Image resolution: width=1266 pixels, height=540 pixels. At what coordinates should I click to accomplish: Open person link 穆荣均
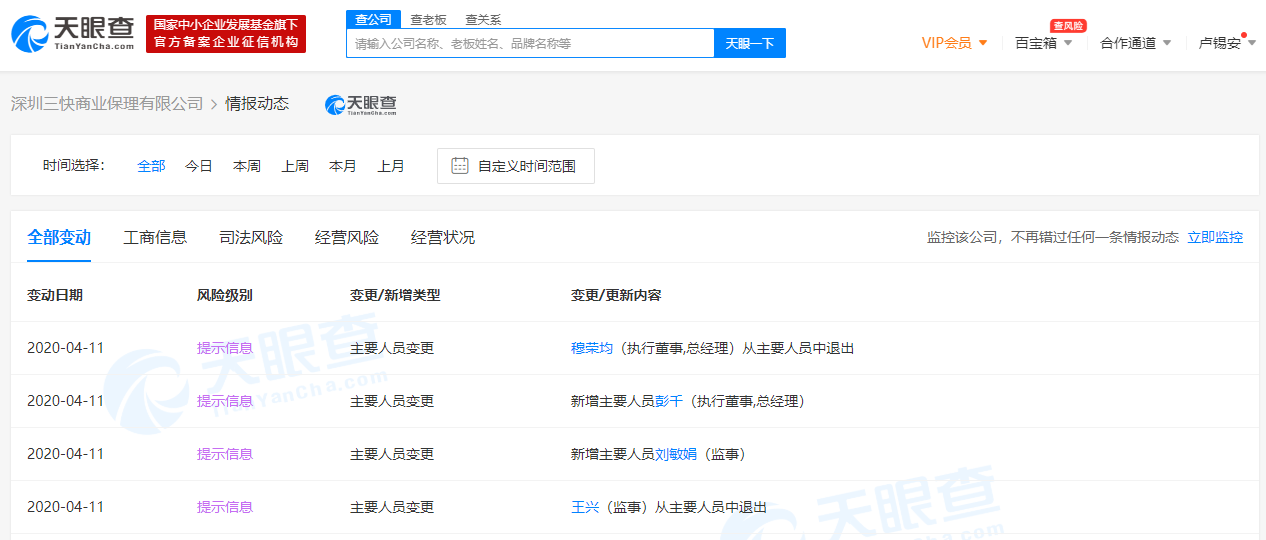pyautogui.click(x=591, y=348)
